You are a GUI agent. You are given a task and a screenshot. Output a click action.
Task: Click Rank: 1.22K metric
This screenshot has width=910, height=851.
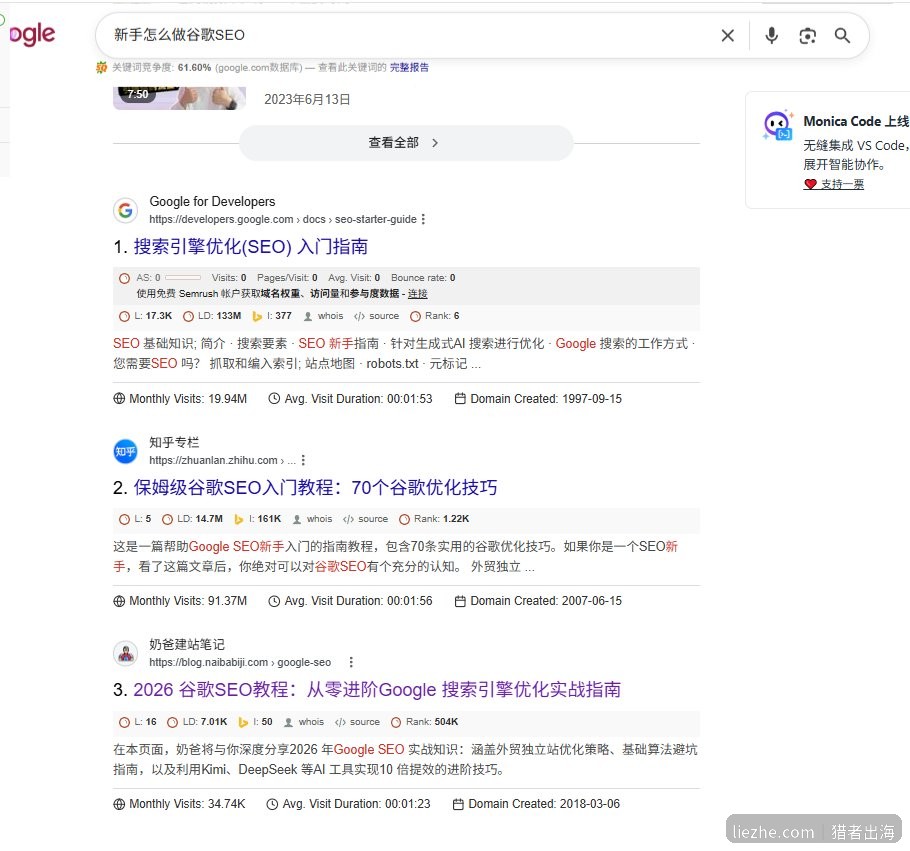point(434,519)
